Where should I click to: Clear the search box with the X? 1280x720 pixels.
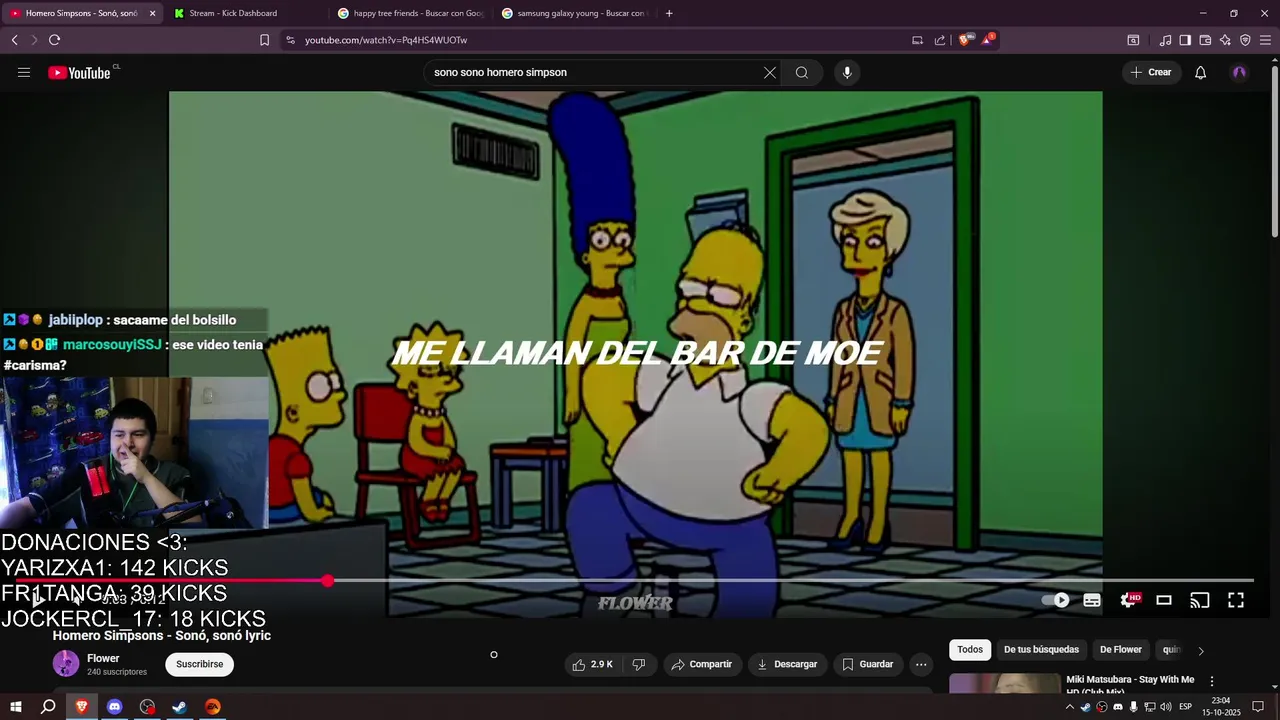(x=770, y=72)
